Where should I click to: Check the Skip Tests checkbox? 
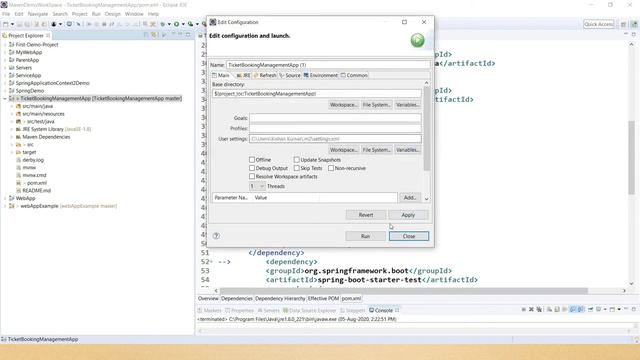(297, 168)
